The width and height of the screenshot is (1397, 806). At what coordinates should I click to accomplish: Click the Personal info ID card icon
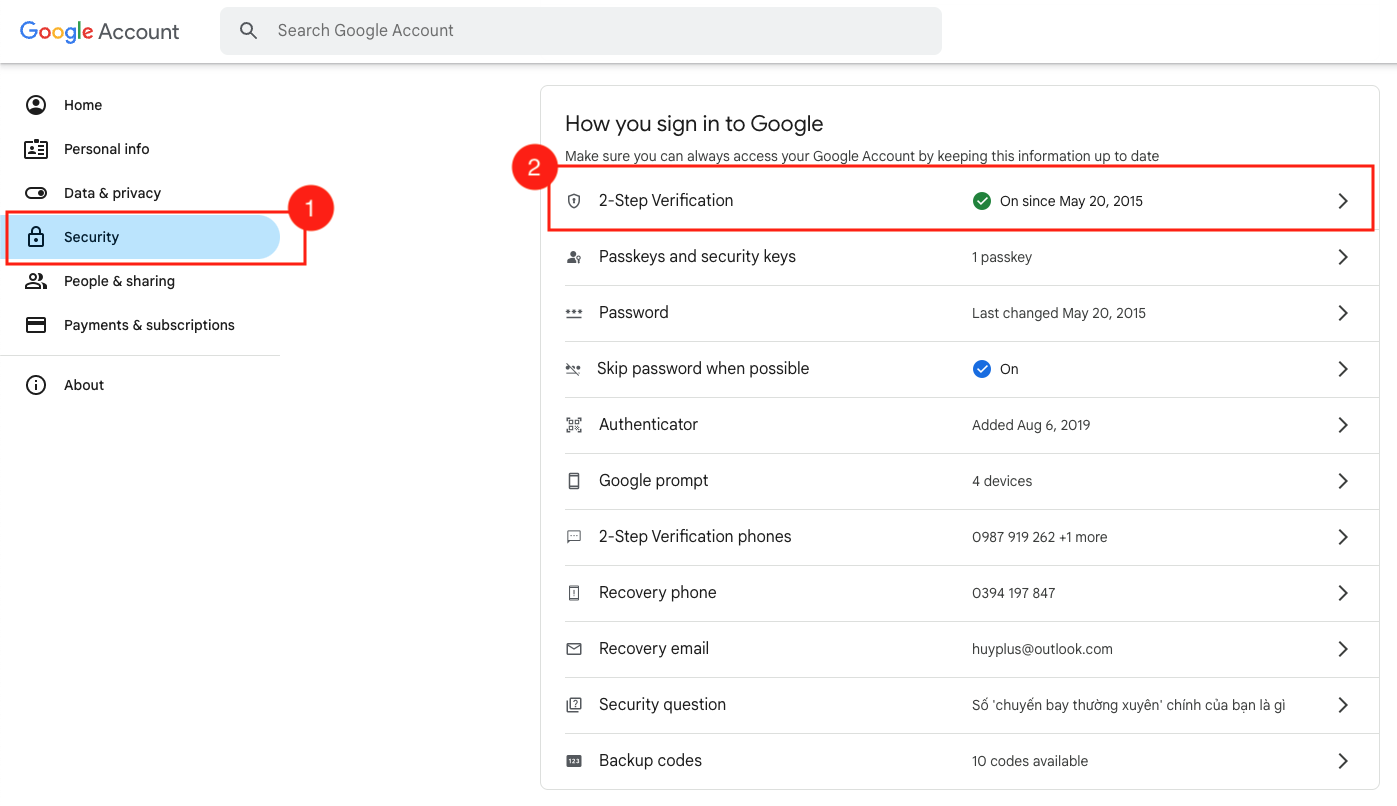pos(36,149)
